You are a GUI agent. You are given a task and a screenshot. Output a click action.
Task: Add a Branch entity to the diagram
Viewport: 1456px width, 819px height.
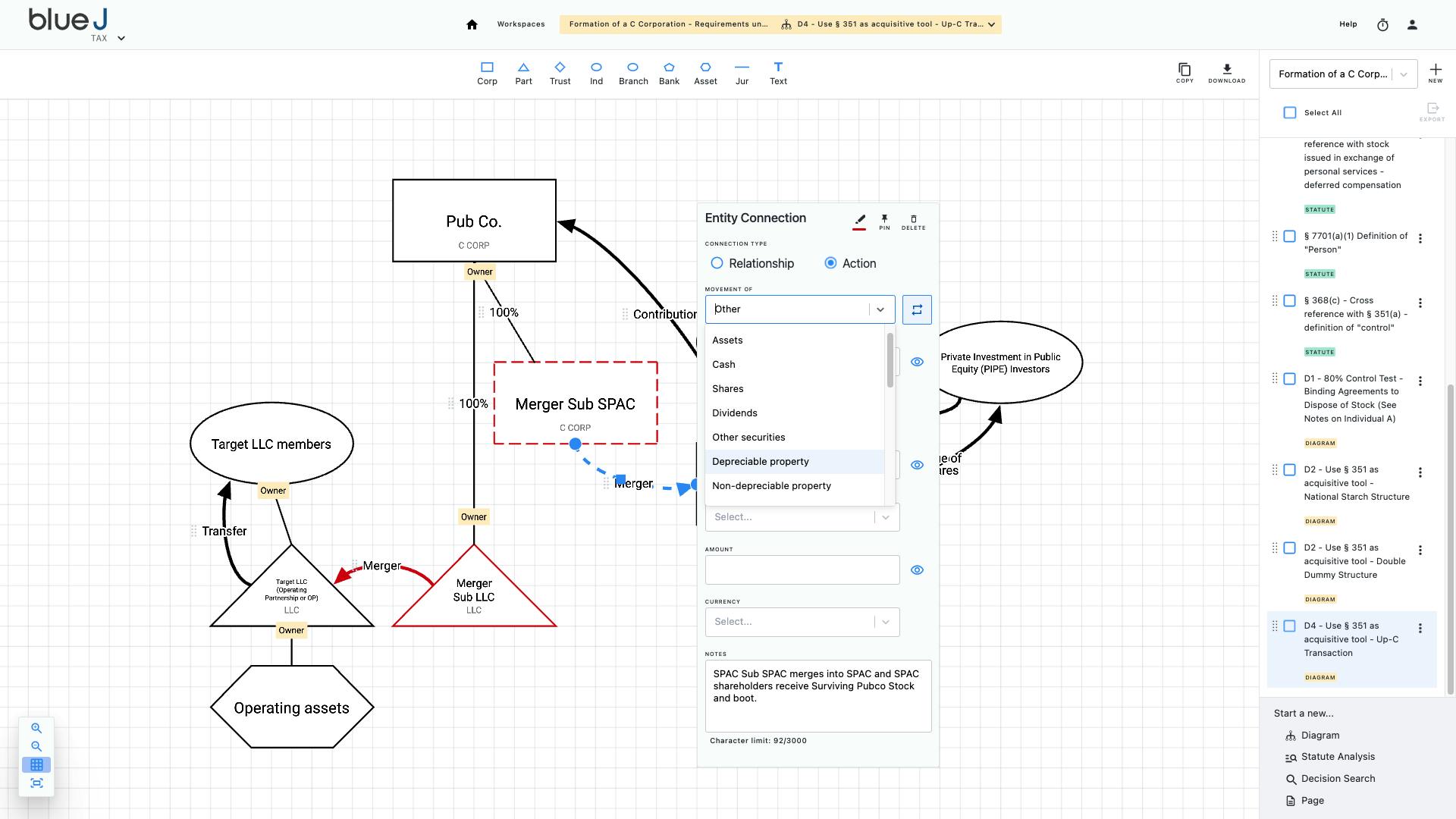click(633, 73)
